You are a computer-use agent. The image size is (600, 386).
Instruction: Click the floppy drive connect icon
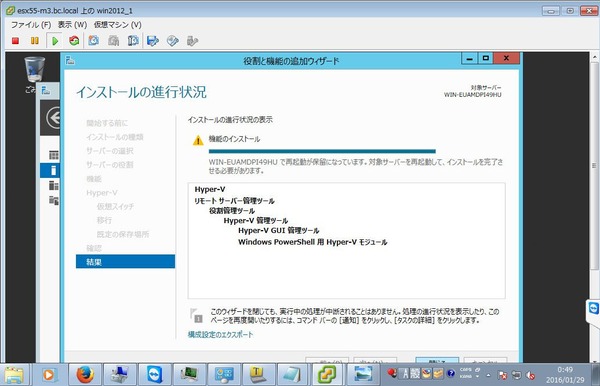153,41
